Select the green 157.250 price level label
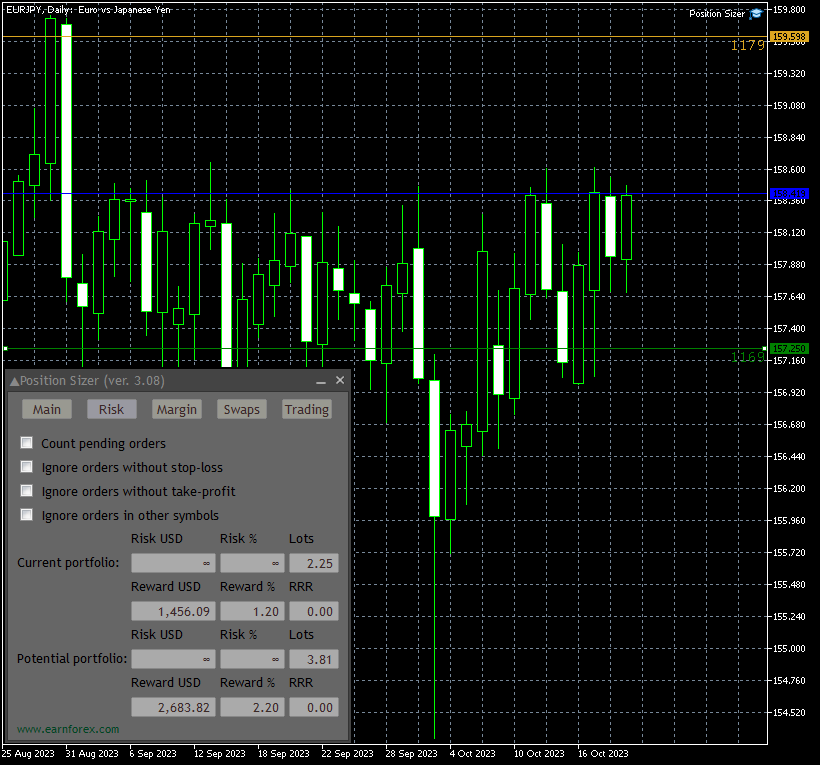 (x=788, y=348)
